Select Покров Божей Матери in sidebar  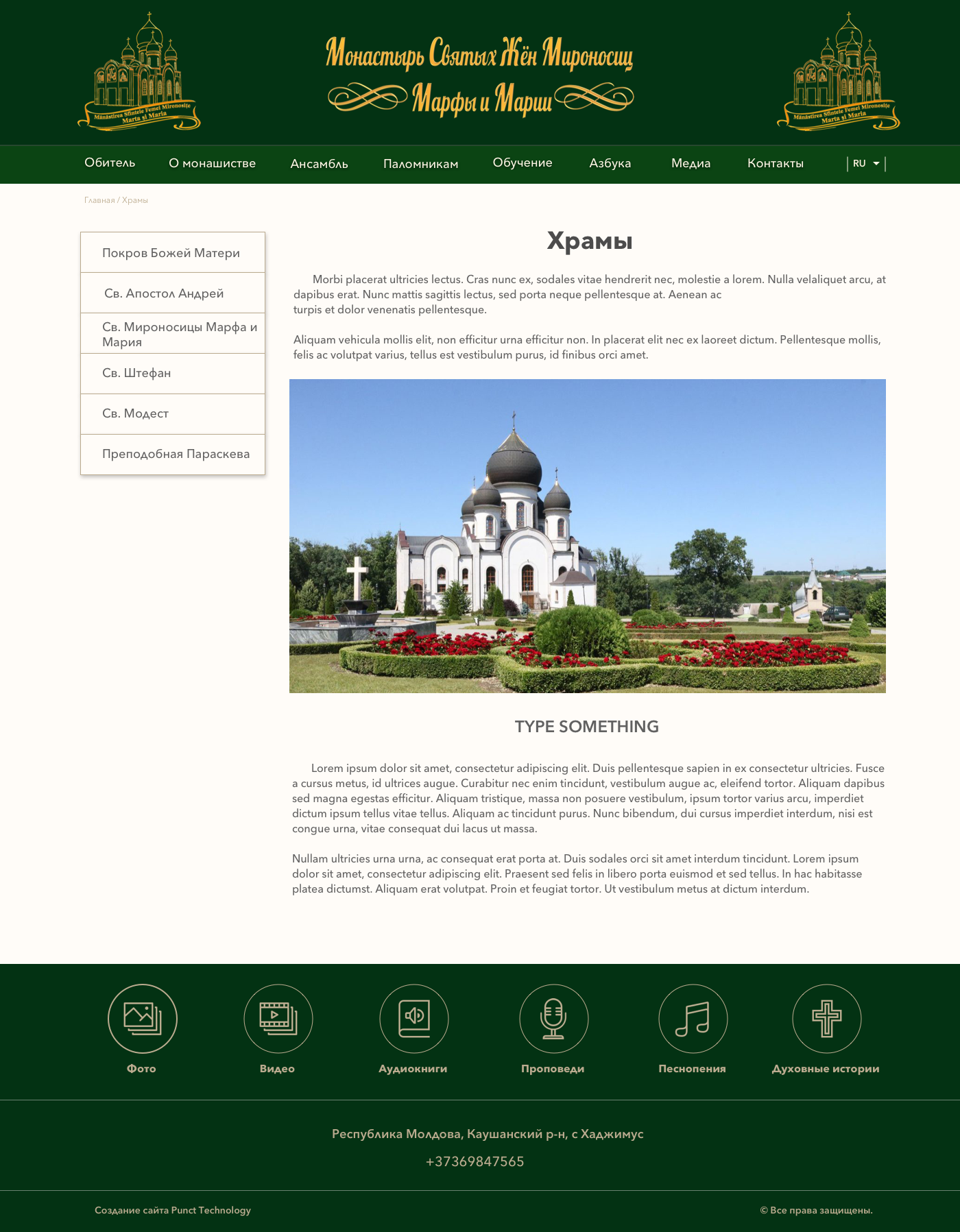[171, 253]
